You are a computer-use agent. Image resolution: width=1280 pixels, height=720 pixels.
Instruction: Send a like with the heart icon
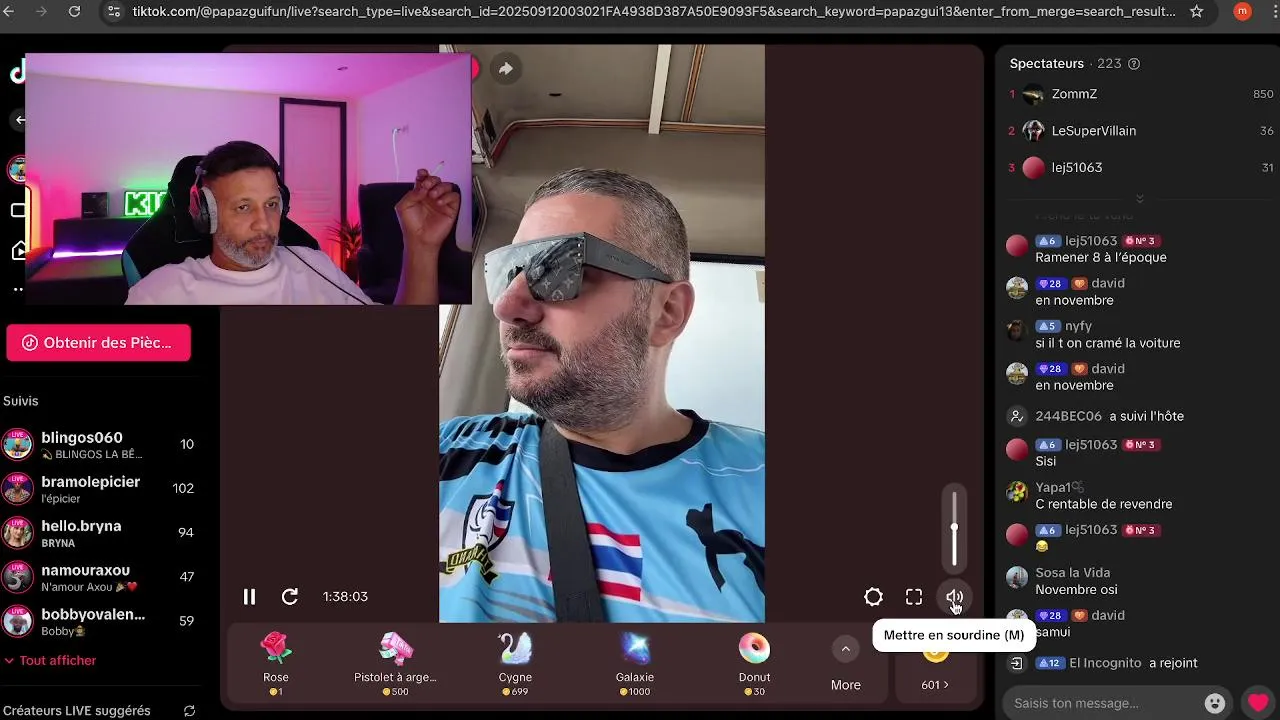click(1258, 703)
